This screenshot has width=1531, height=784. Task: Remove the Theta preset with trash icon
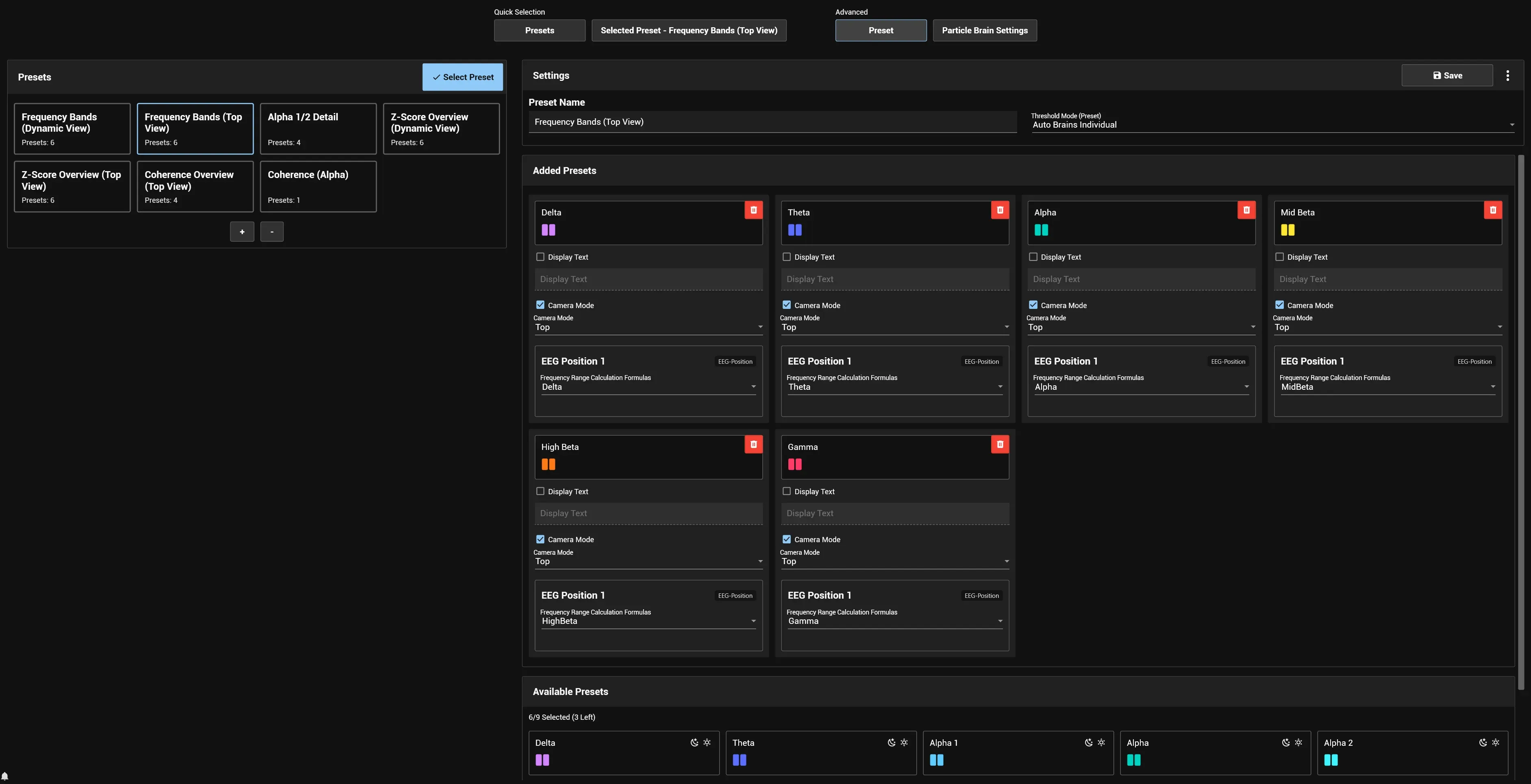[x=1000, y=210]
